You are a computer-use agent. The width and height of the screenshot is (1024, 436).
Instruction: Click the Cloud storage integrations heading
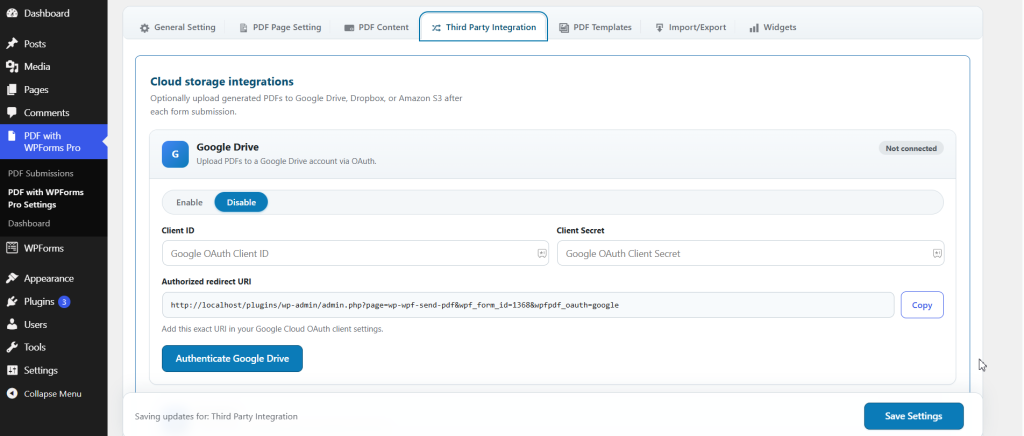point(222,82)
